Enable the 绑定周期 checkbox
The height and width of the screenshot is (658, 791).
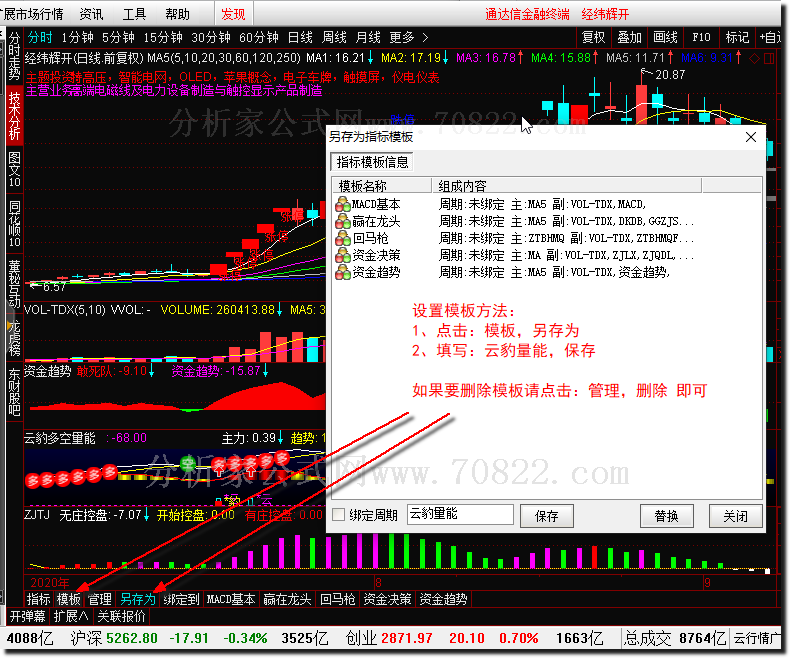point(340,516)
